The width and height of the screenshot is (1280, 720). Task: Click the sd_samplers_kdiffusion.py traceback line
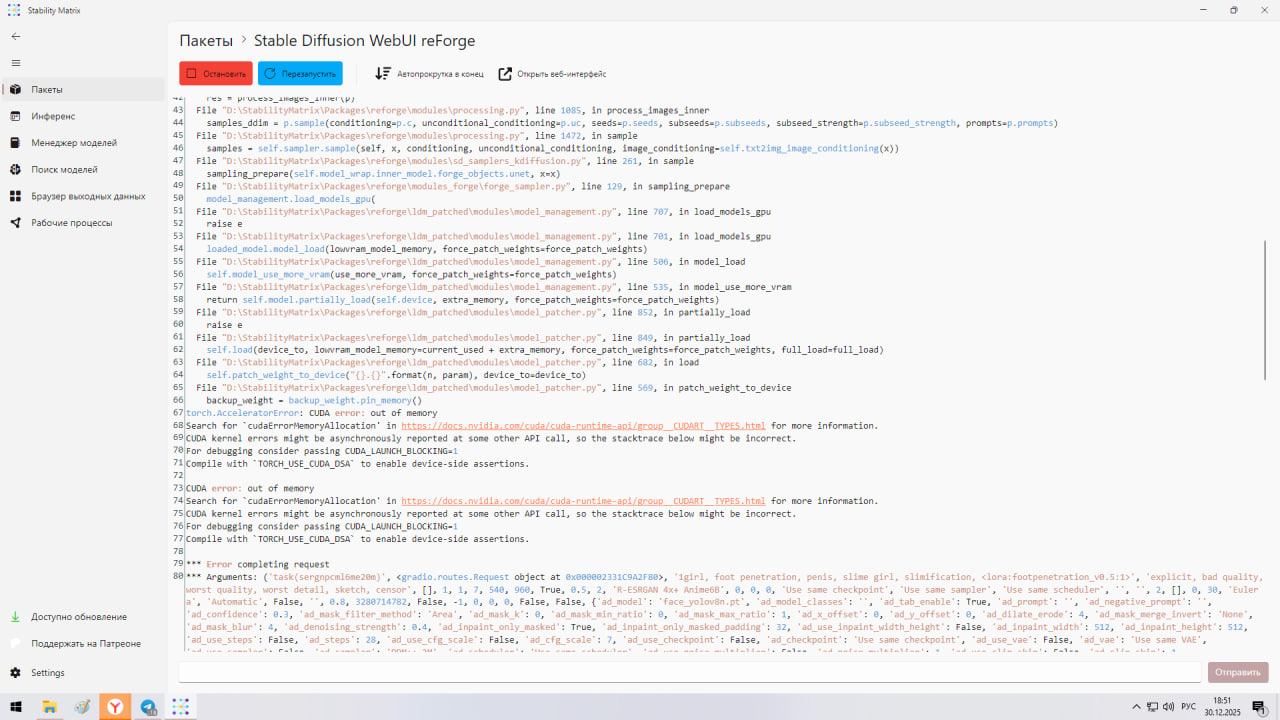pos(445,162)
